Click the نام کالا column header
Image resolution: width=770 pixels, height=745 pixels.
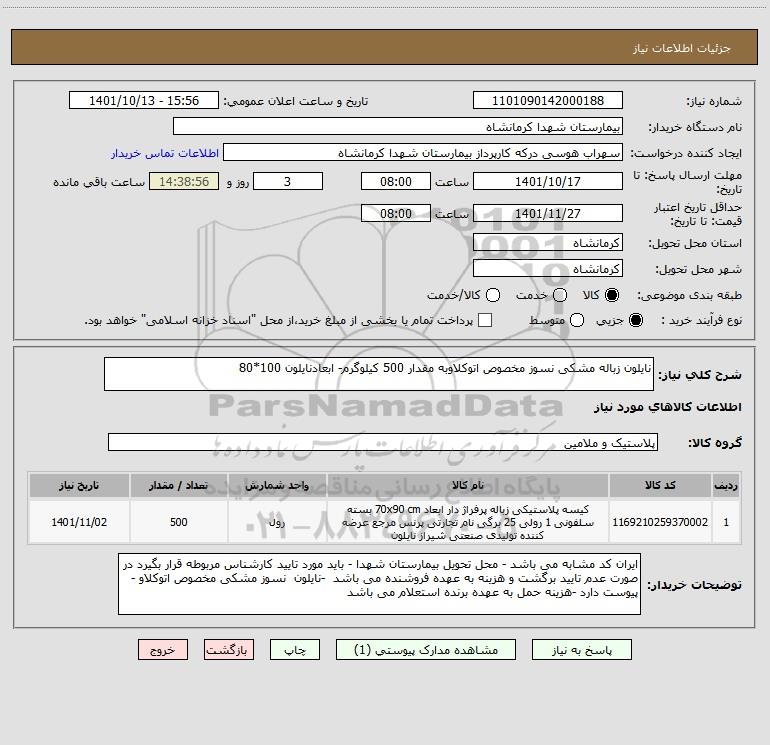click(x=468, y=485)
